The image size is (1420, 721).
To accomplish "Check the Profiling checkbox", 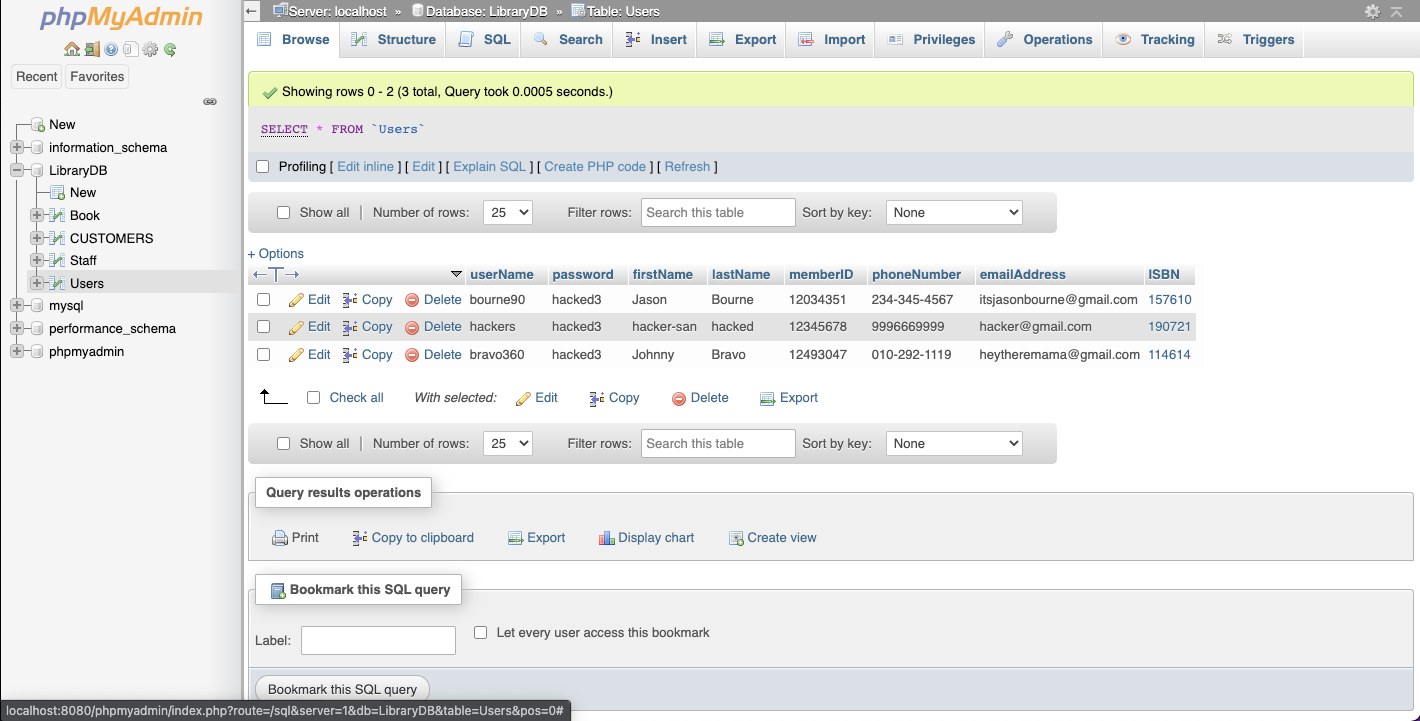I will tap(262, 166).
